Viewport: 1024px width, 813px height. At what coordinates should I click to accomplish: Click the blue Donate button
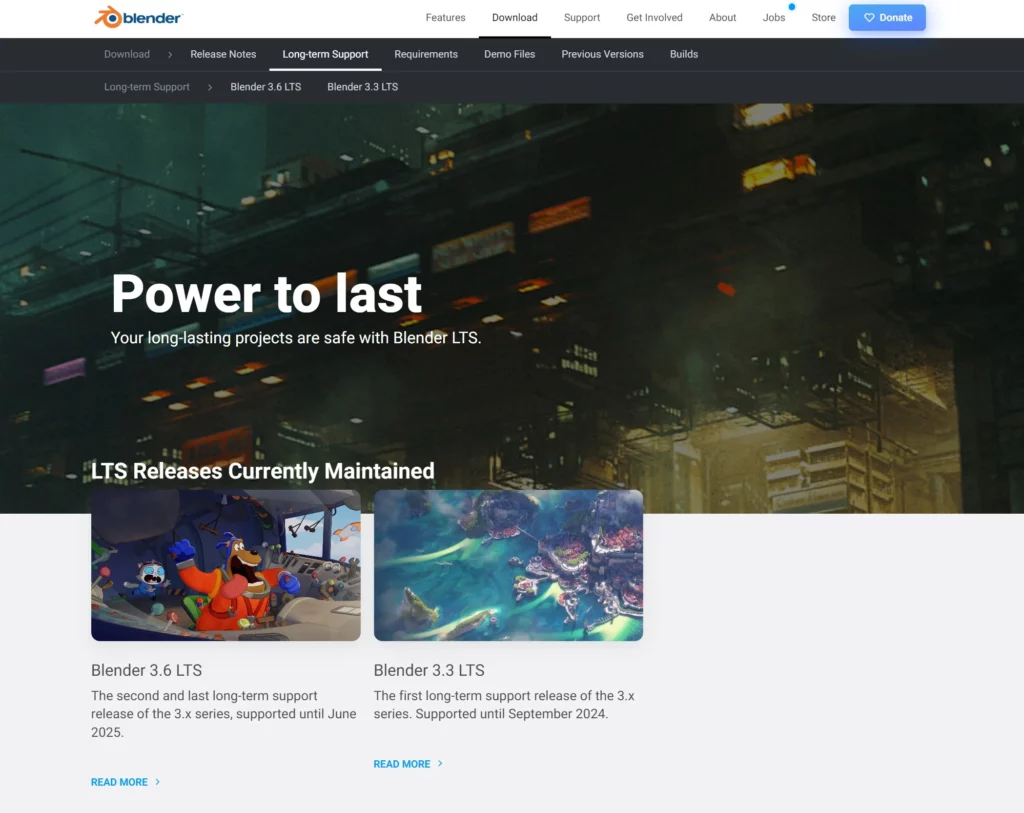(887, 18)
